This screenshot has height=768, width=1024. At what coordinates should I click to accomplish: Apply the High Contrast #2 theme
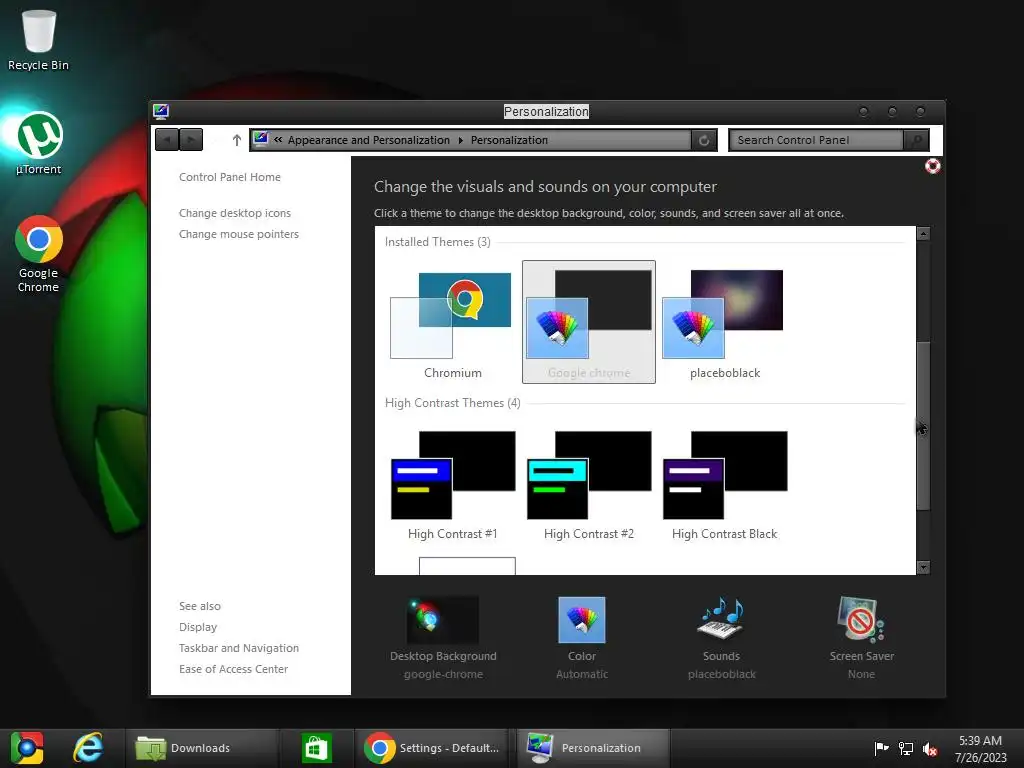[x=588, y=485]
